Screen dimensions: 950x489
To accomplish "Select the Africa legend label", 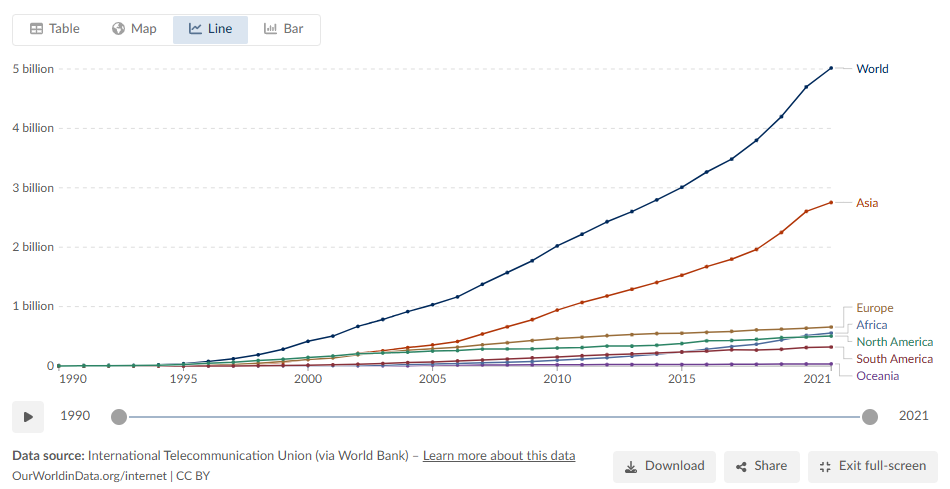I will pos(871,325).
